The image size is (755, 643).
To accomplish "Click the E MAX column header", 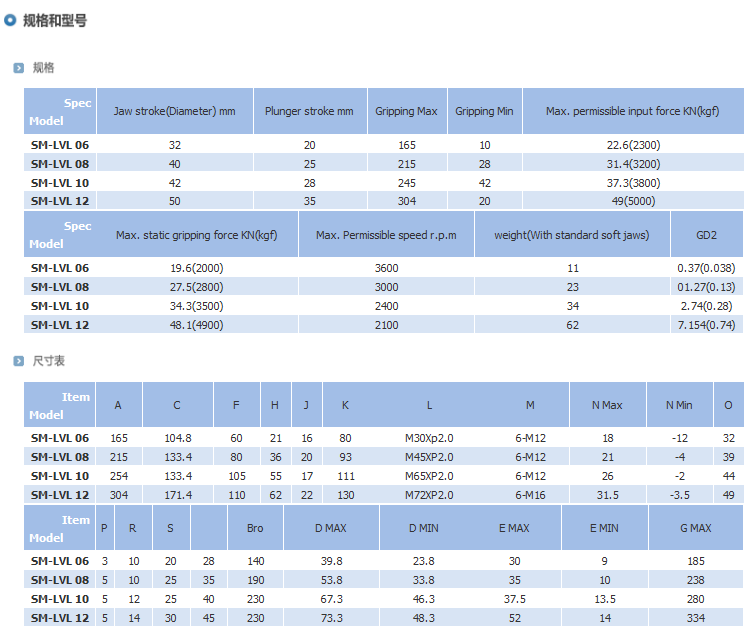I will point(514,528).
